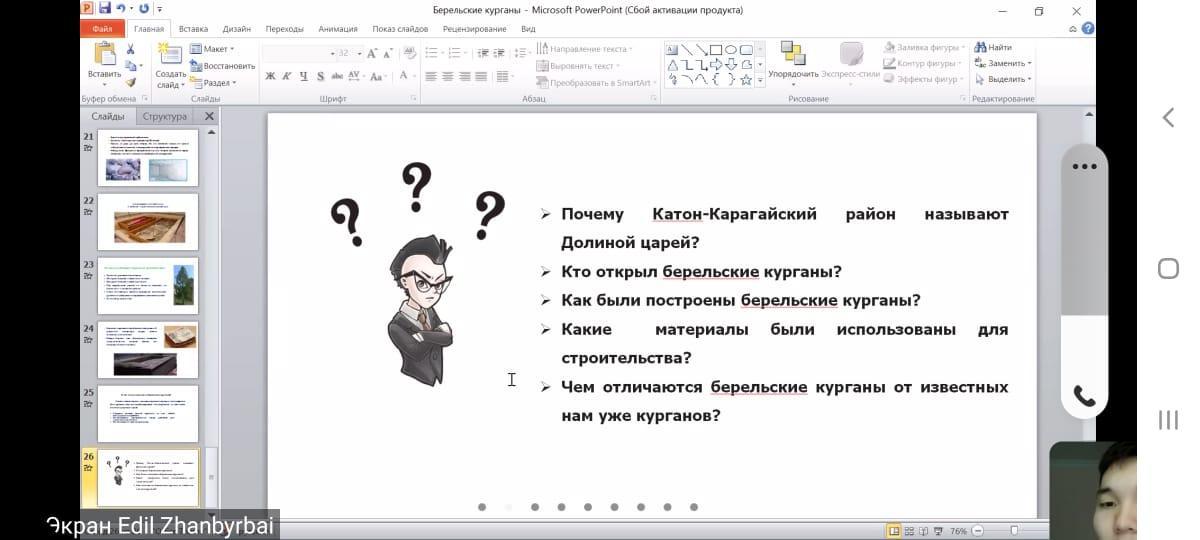Click the Упорядочить arrange icon

pos(793,54)
